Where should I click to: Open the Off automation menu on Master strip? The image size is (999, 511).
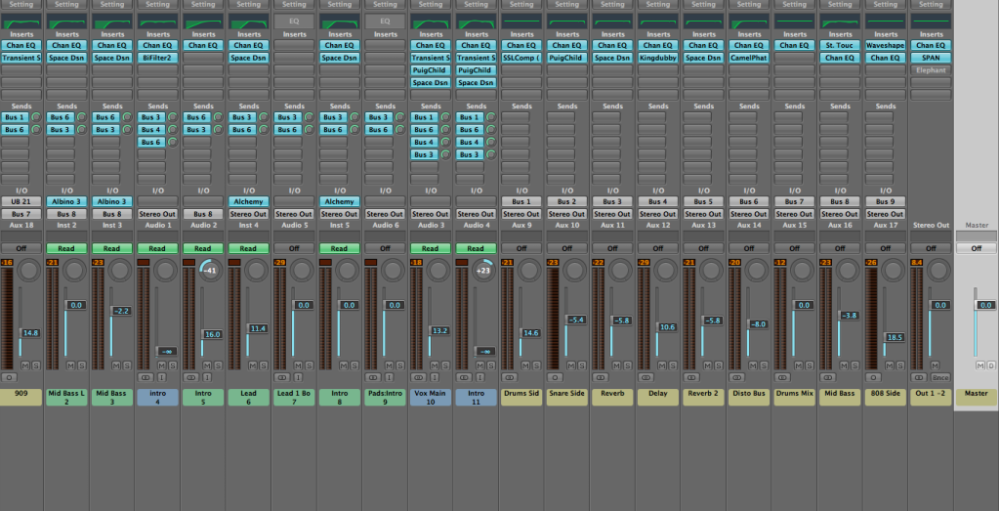[x=976, y=248]
